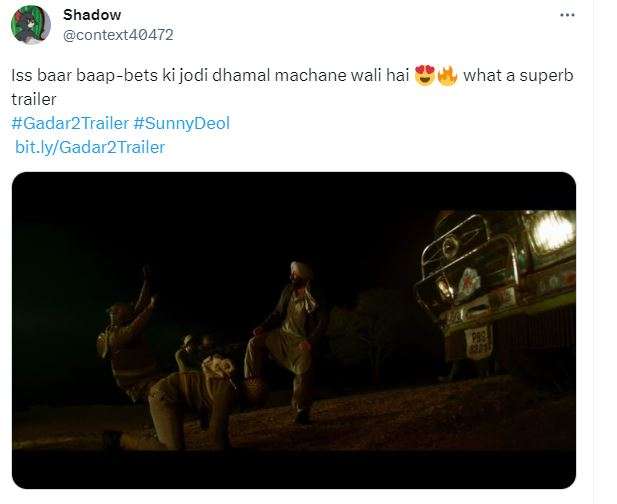
Task: Click the word "trailer" on the second line
Action: [x=34, y=99]
